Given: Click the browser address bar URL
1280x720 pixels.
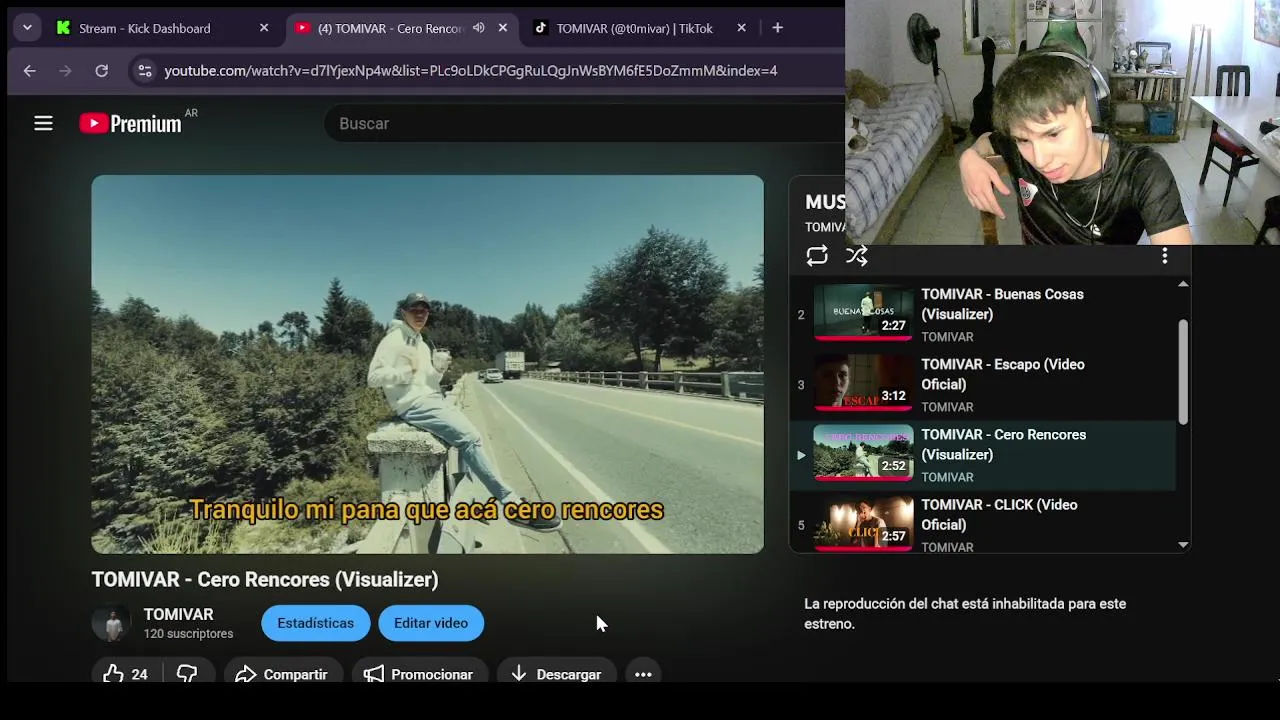Looking at the screenshot, I should (470, 70).
